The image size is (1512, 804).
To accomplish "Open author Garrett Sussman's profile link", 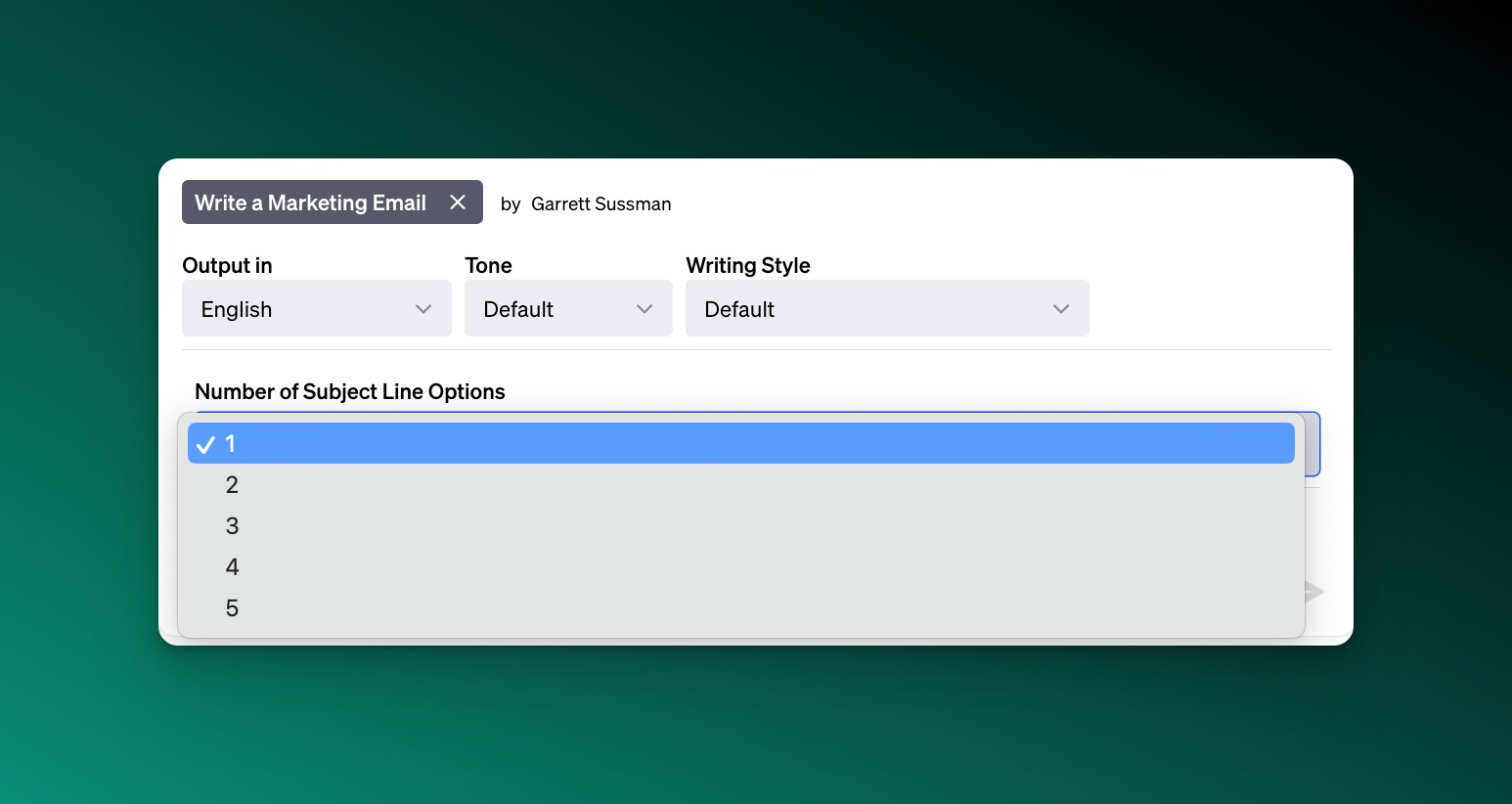I will (x=600, y=204).
